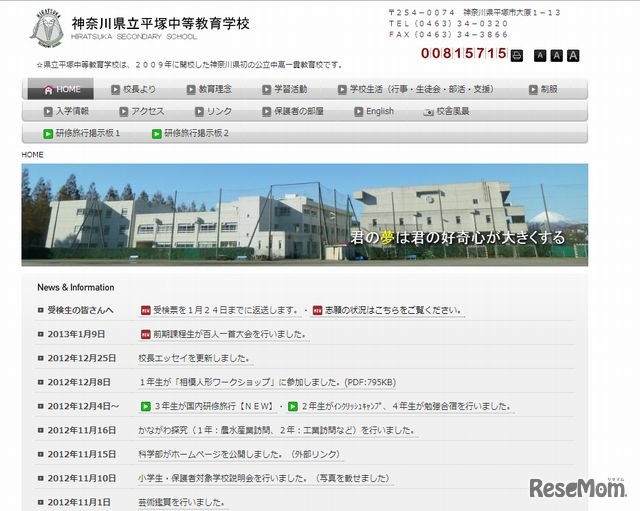The image size is (640, 511).
Task: Click the arrow icon beside アクセス
Action: point(124,111)
